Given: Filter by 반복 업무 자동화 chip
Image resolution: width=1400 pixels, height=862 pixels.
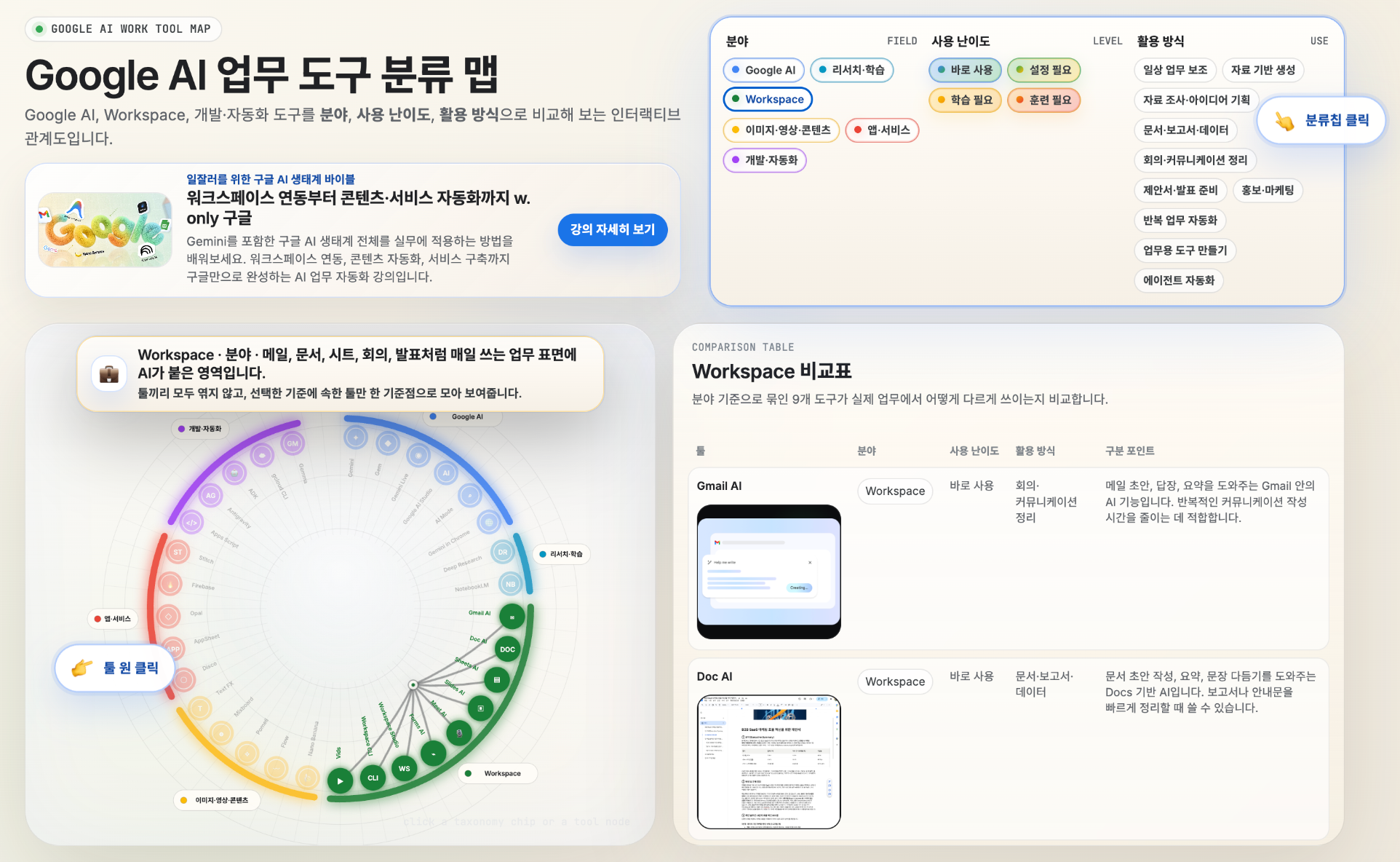Looking at the screenshot, I should (1180, 220).
